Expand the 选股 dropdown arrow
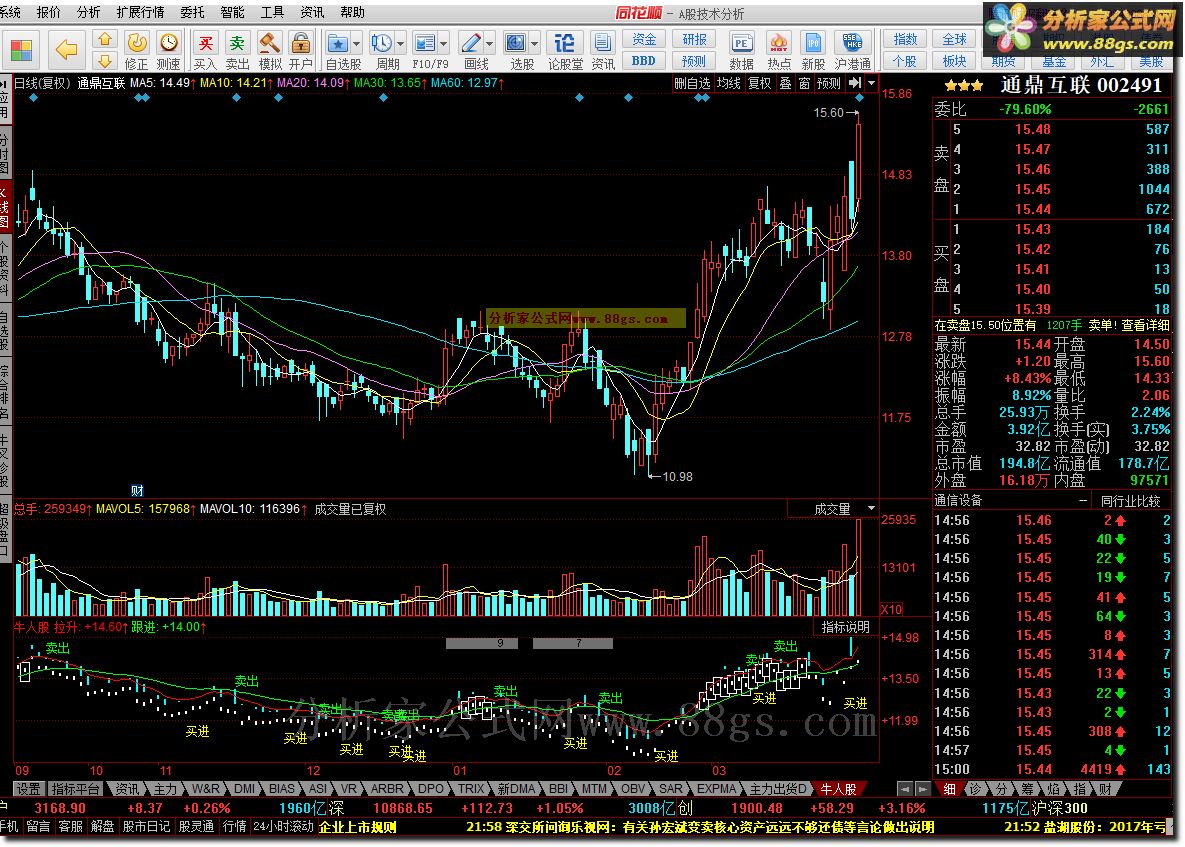The height and width of the screenshot is (847, 1185). [535, 43]
